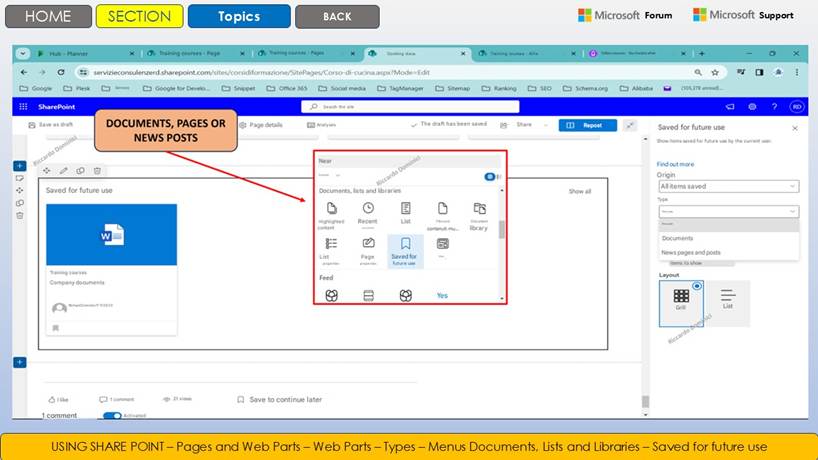Image resolution: width=818 pixels, height=460 pixels.
Task: Select the Document library web part
Action: [479, 216]
